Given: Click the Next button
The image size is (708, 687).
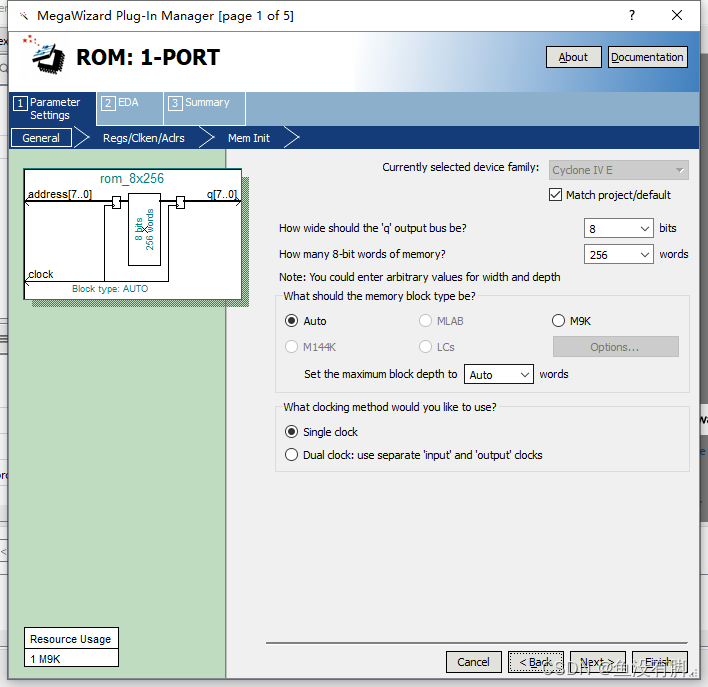Looking at the screenshot, I should [598, 662].
